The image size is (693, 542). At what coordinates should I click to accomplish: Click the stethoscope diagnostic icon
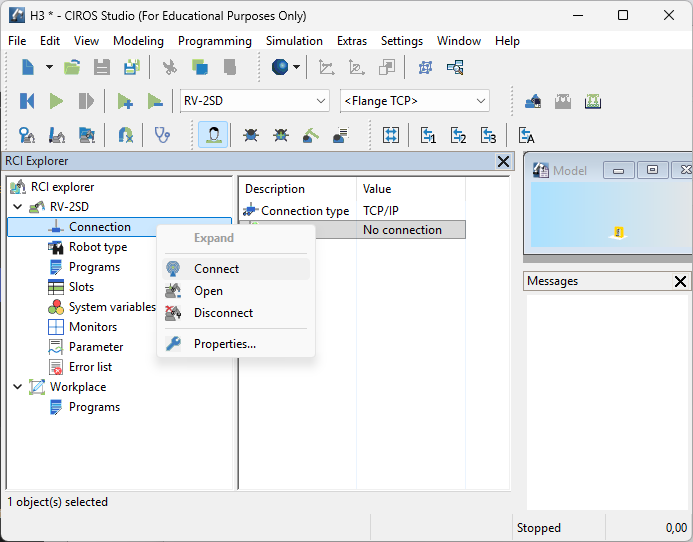point(162,135)
